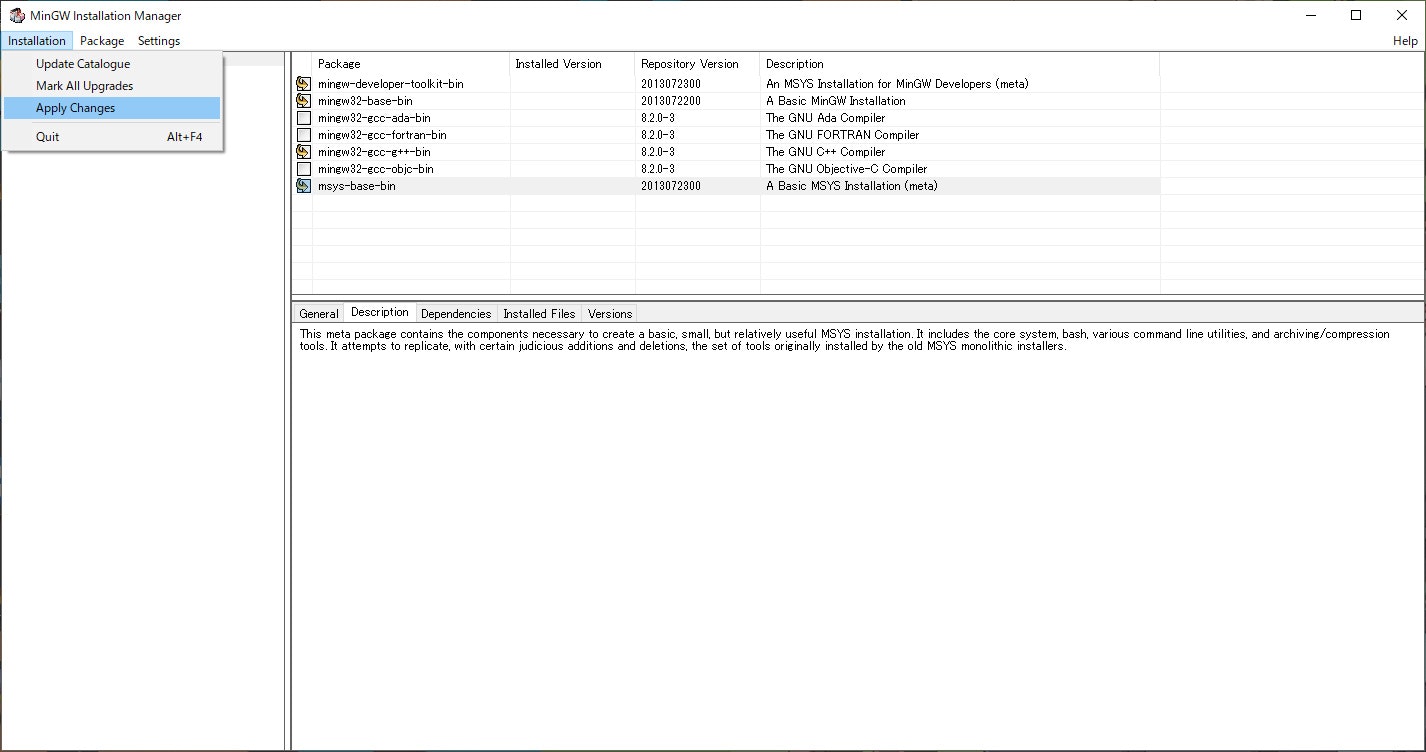The width and height of the screenshot is (1426, 752).
Task: Toggle the mingw32-gcc-objc-bin checkbox
Action: 303,169
